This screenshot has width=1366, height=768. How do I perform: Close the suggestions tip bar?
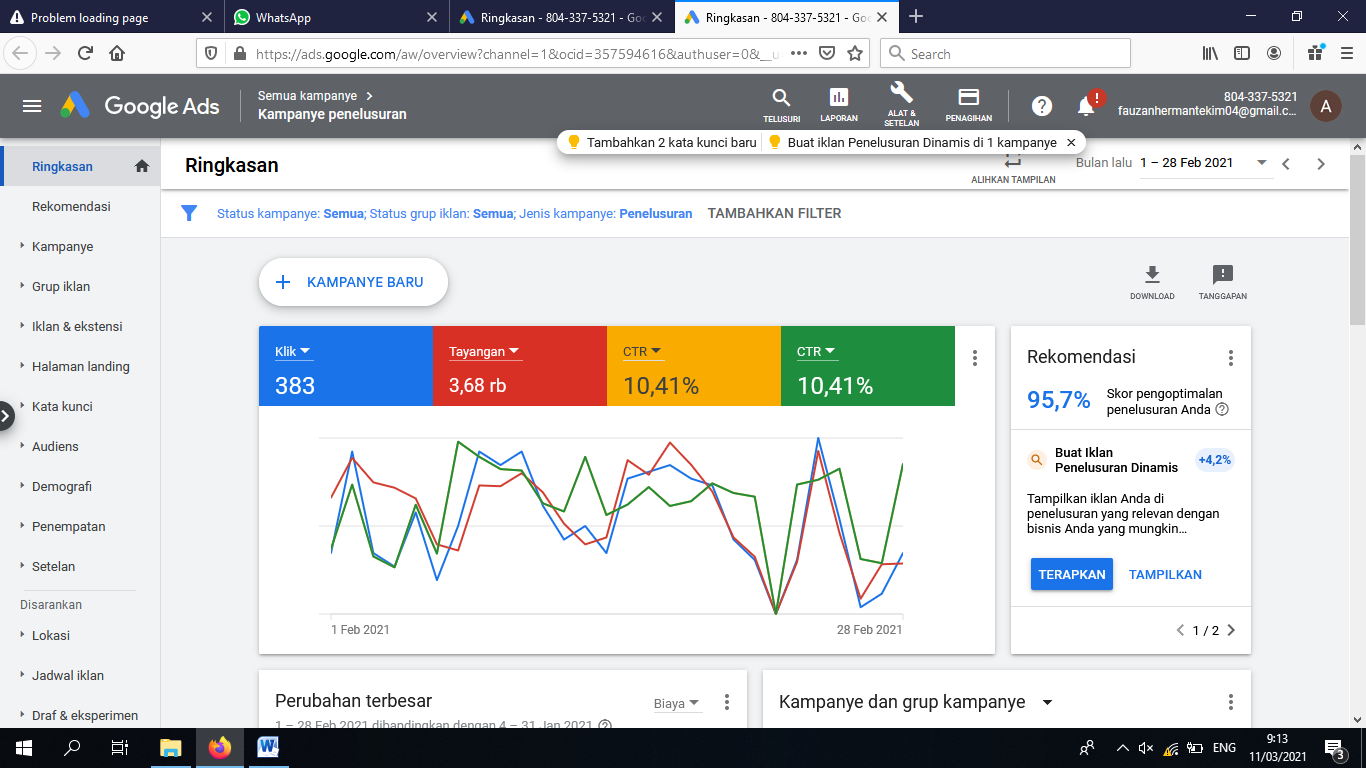tap(1071, 143)
